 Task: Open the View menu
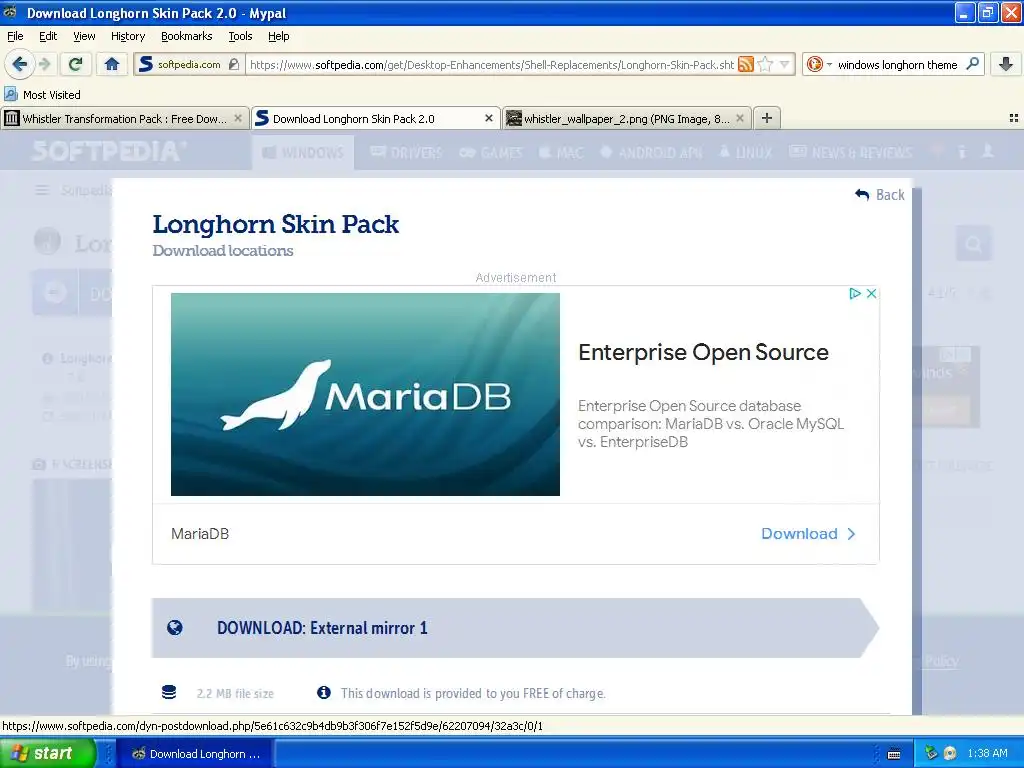tap(84, 36)
